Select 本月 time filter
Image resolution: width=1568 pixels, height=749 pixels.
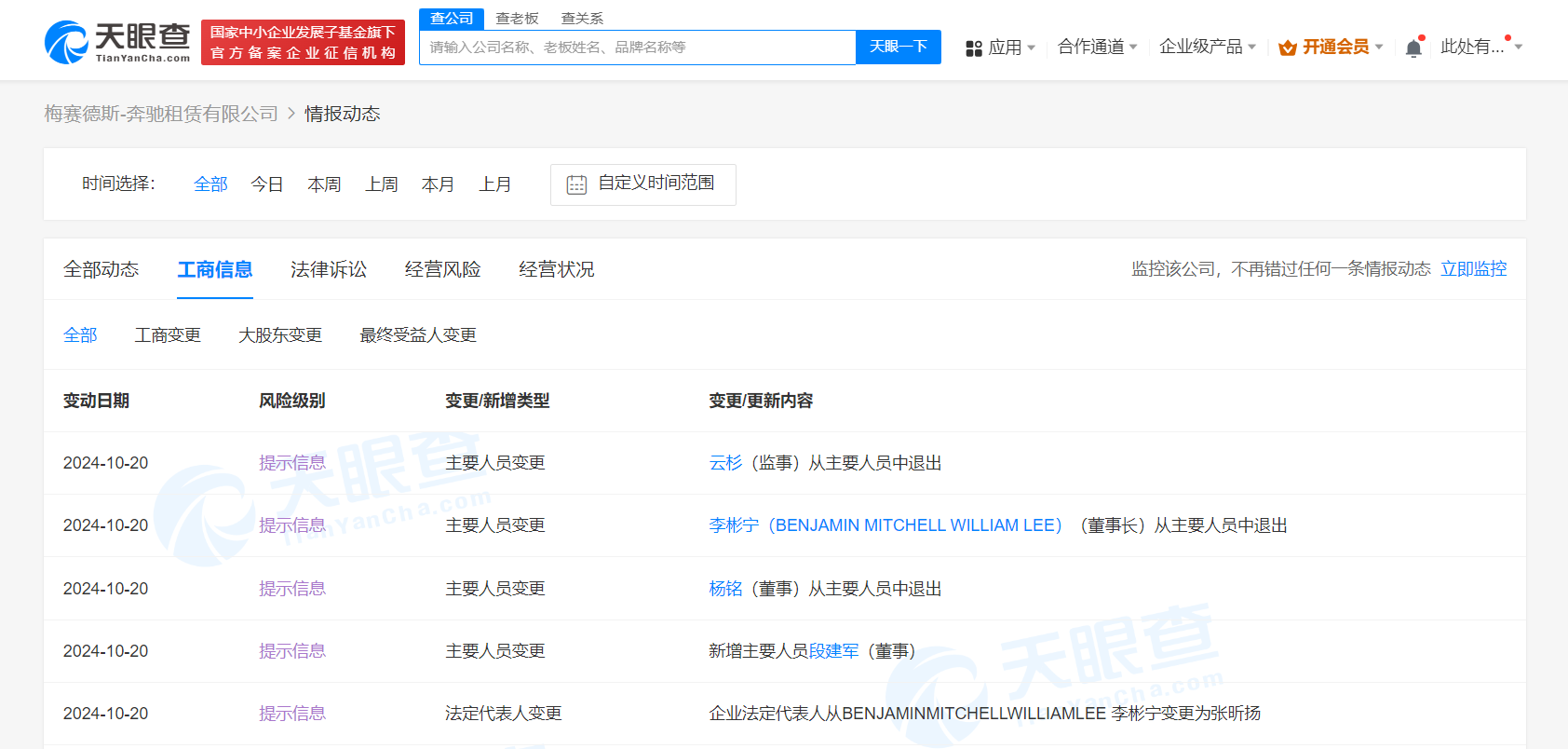[x=438, y=184]
